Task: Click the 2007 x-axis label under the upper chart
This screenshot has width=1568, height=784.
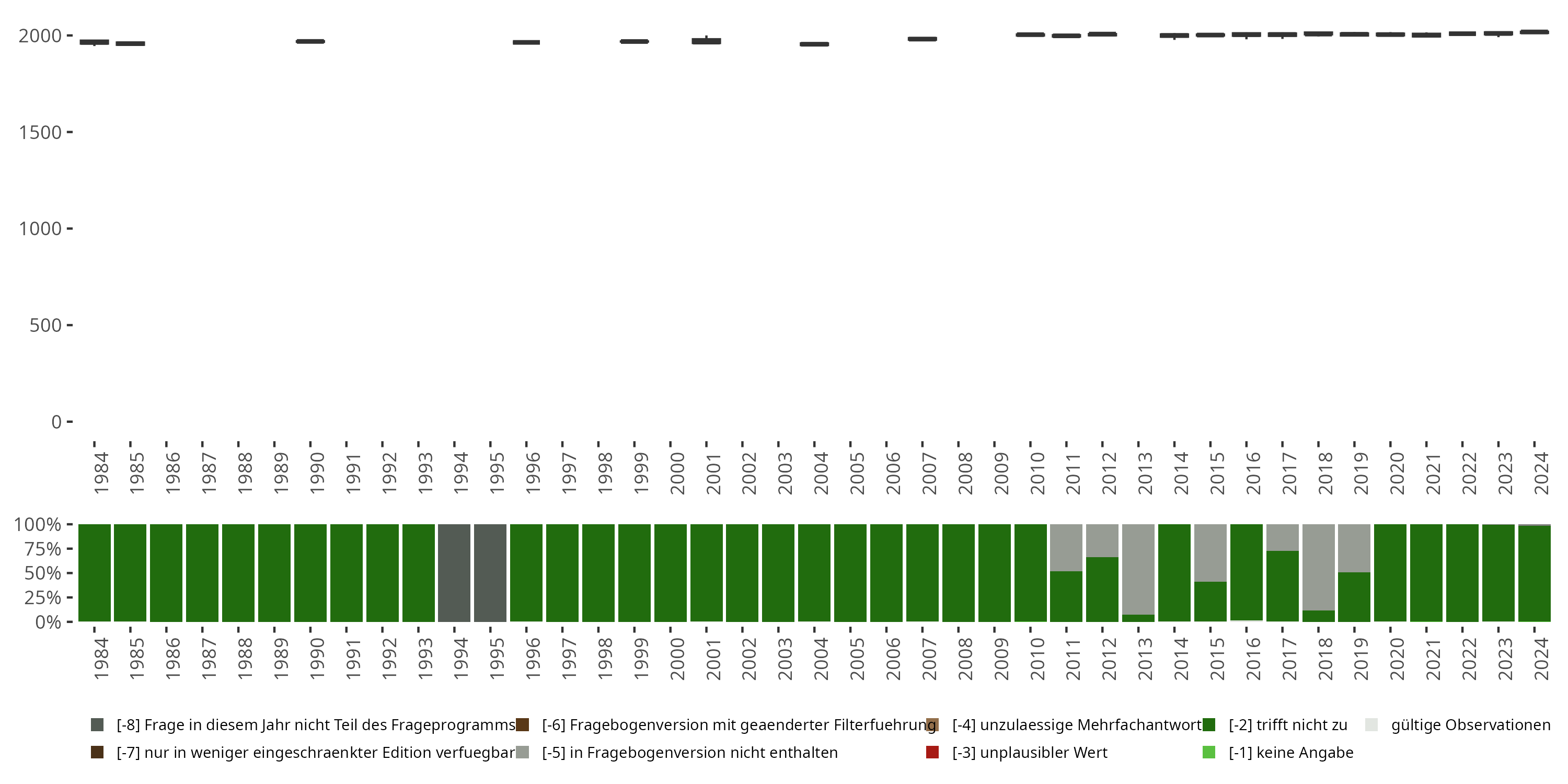Action: tap(929, 473)
